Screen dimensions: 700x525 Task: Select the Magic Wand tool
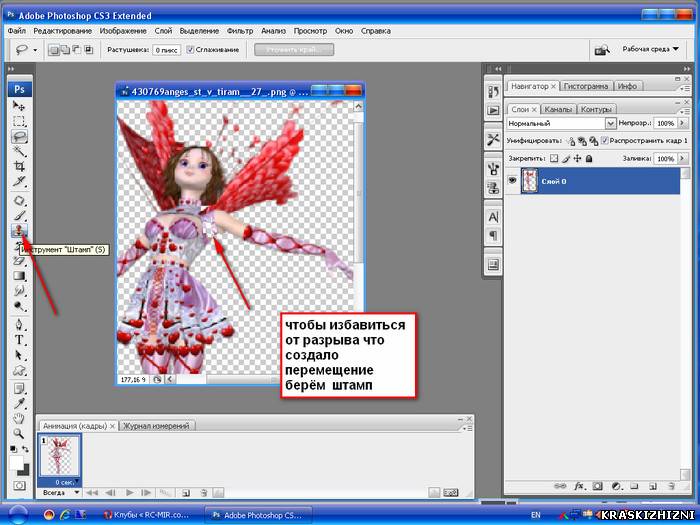tap(19, 151)
